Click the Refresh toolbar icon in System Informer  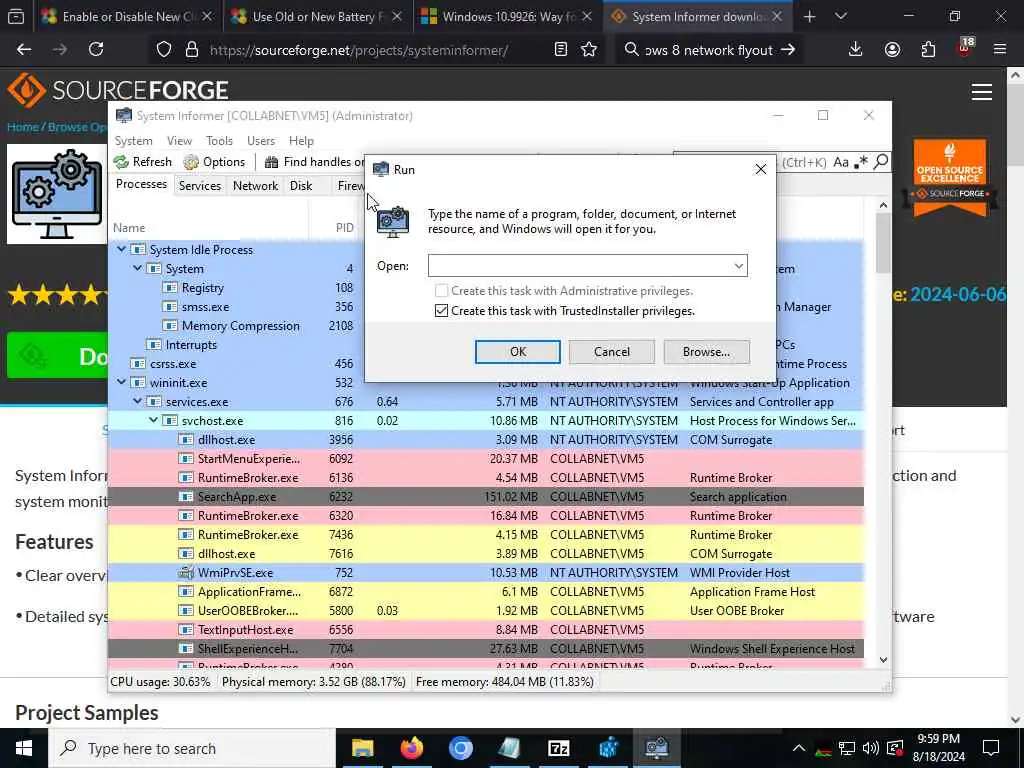tap(121, 162)
